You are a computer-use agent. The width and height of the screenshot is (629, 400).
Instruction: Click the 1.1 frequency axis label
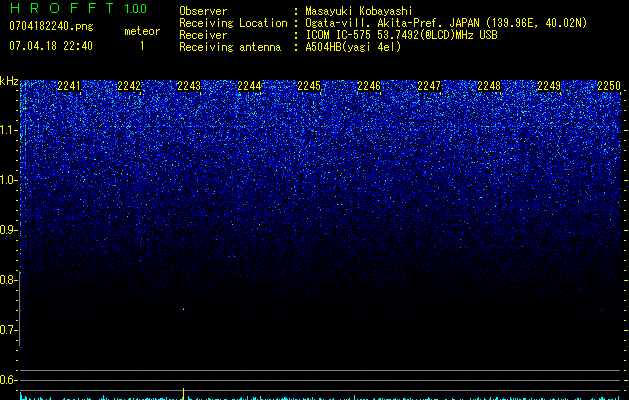(x=8, y=130)
